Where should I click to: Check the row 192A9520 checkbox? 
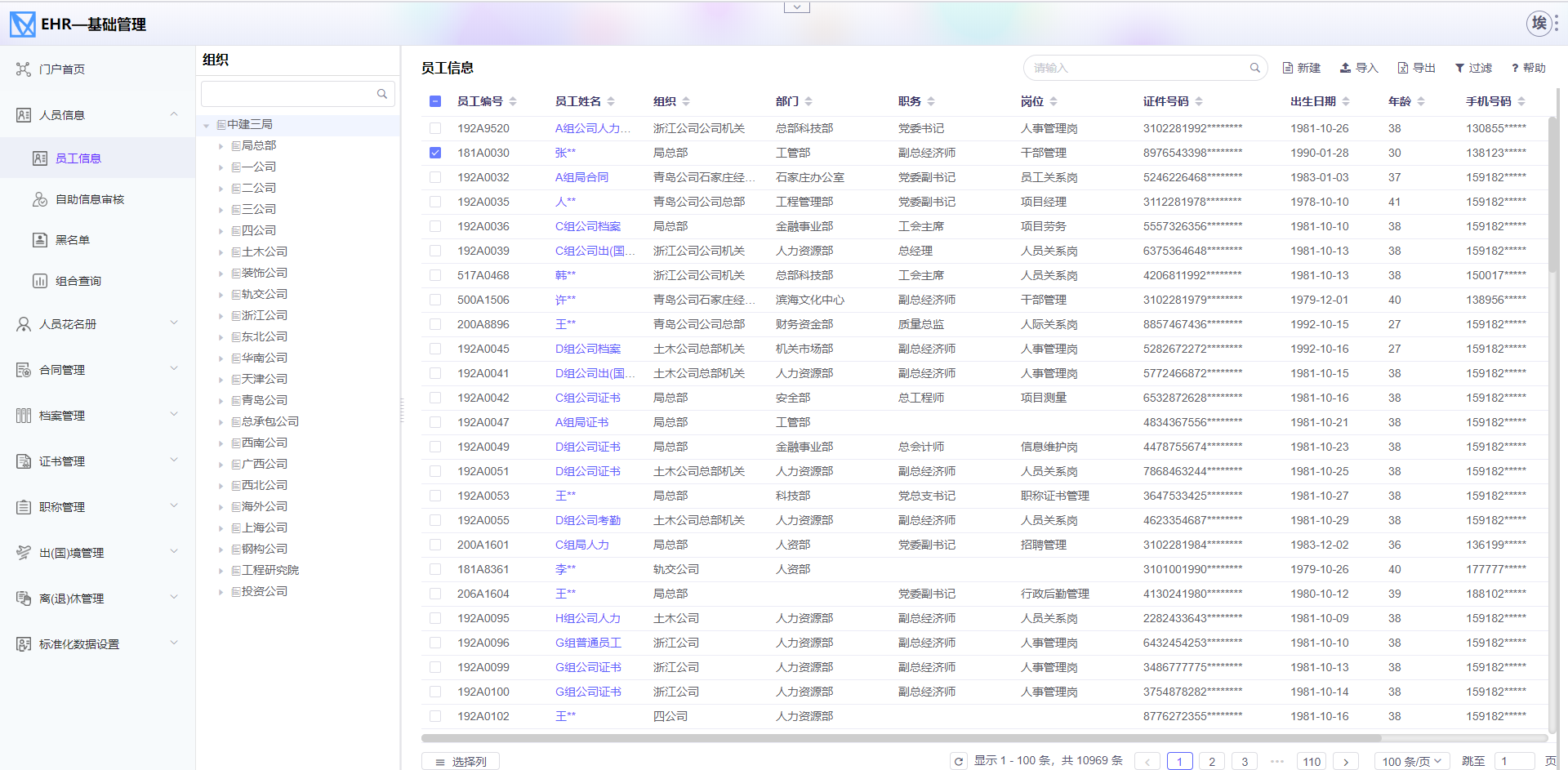click(435, 128)
